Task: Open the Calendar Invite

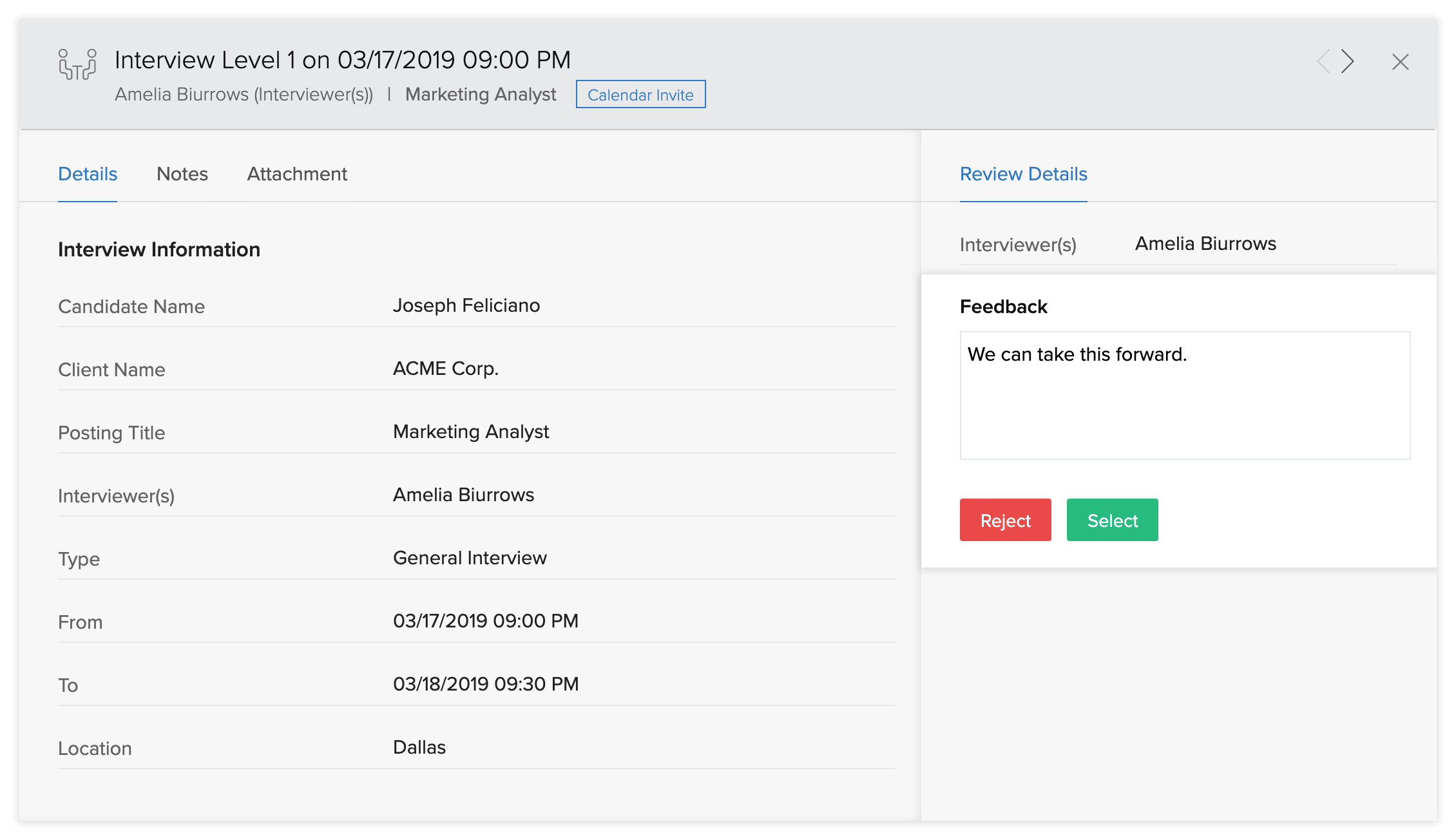Action: coord(640,95)
